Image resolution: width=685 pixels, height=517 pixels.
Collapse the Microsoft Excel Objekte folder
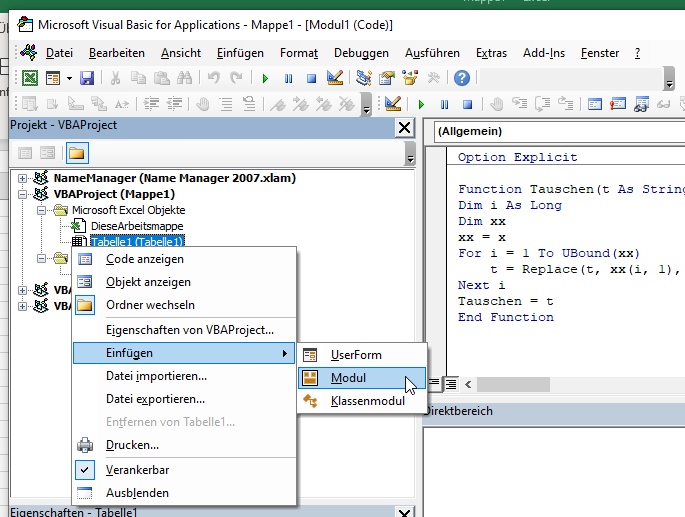click(x=41, y=211)
